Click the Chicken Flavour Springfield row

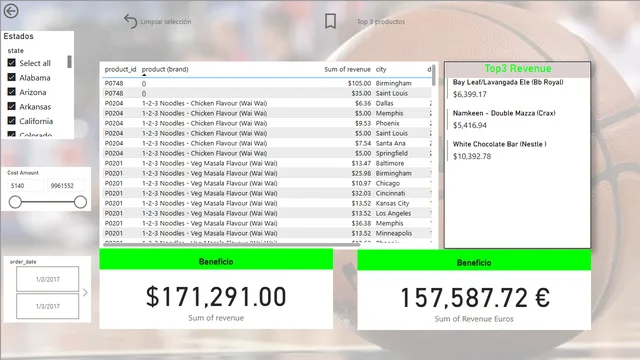pos(267,153)
